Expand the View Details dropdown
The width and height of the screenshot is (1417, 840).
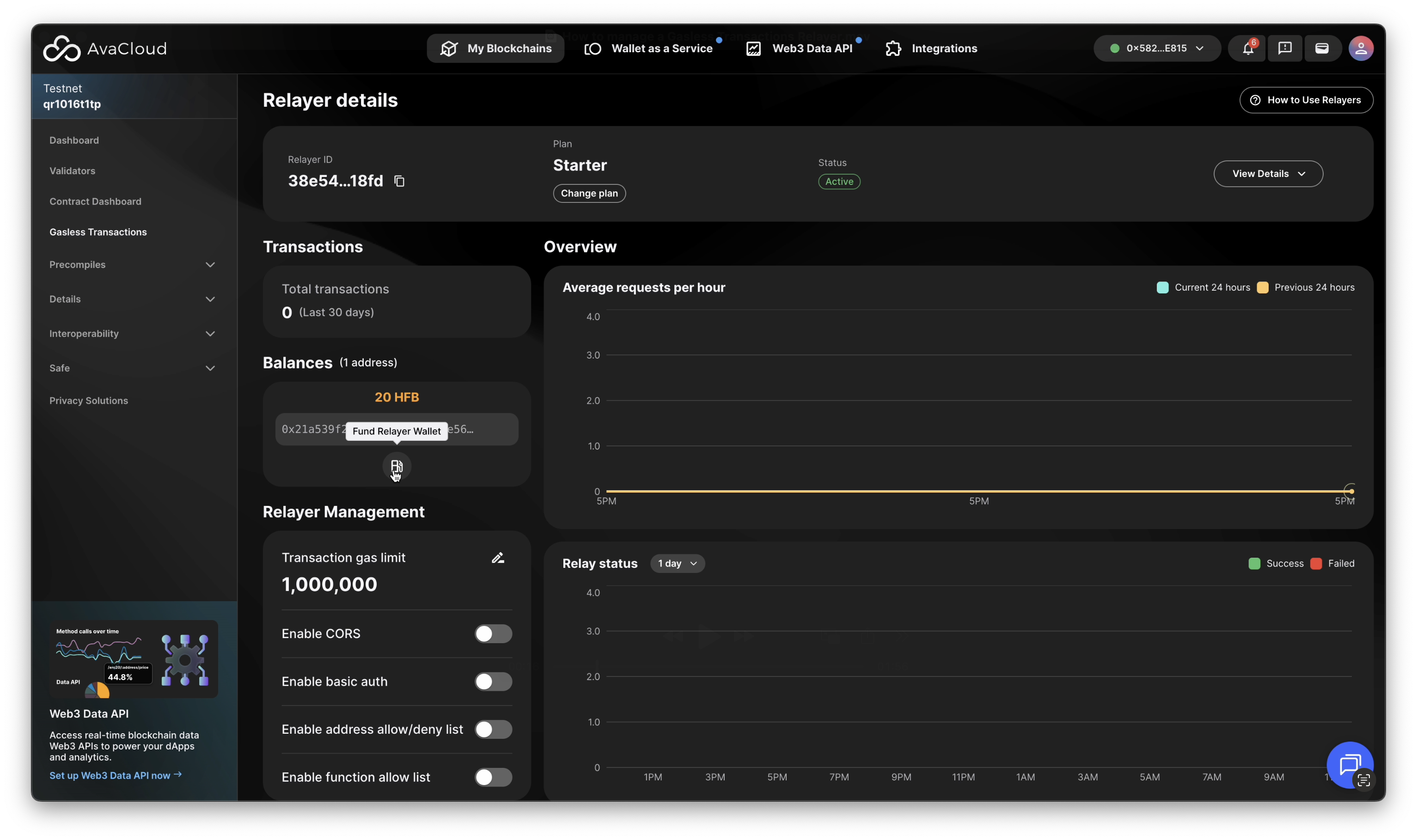[1268, 174]
